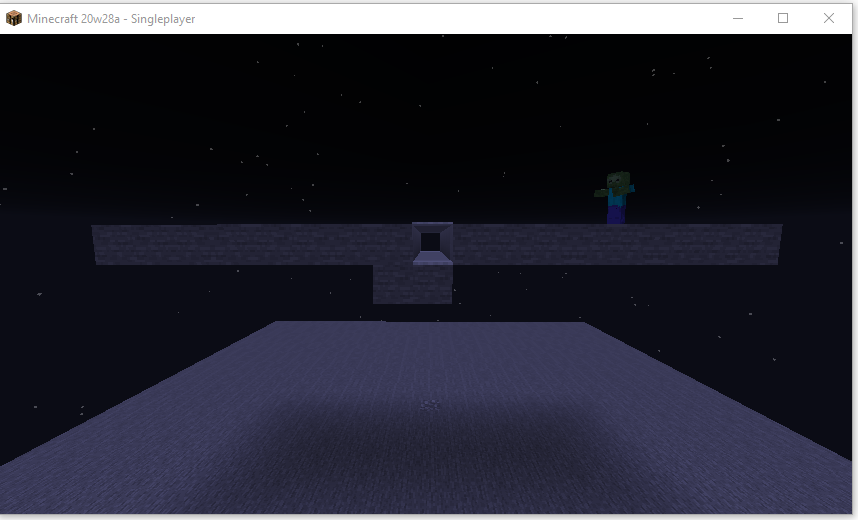Close the Minecraft 20w28a window
Screen dimensions: 858x520
828,19
